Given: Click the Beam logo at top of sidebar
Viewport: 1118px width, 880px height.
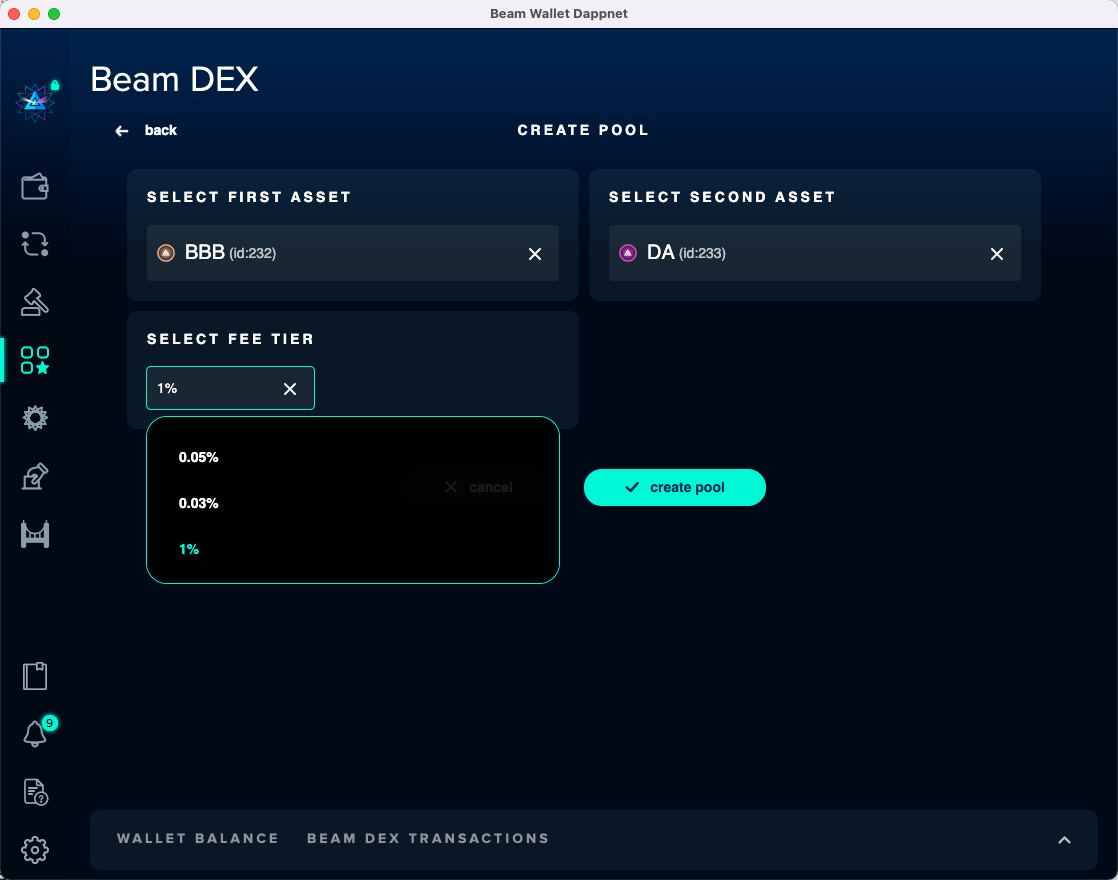Looking at the screenshot, I should tap(35, 102).
